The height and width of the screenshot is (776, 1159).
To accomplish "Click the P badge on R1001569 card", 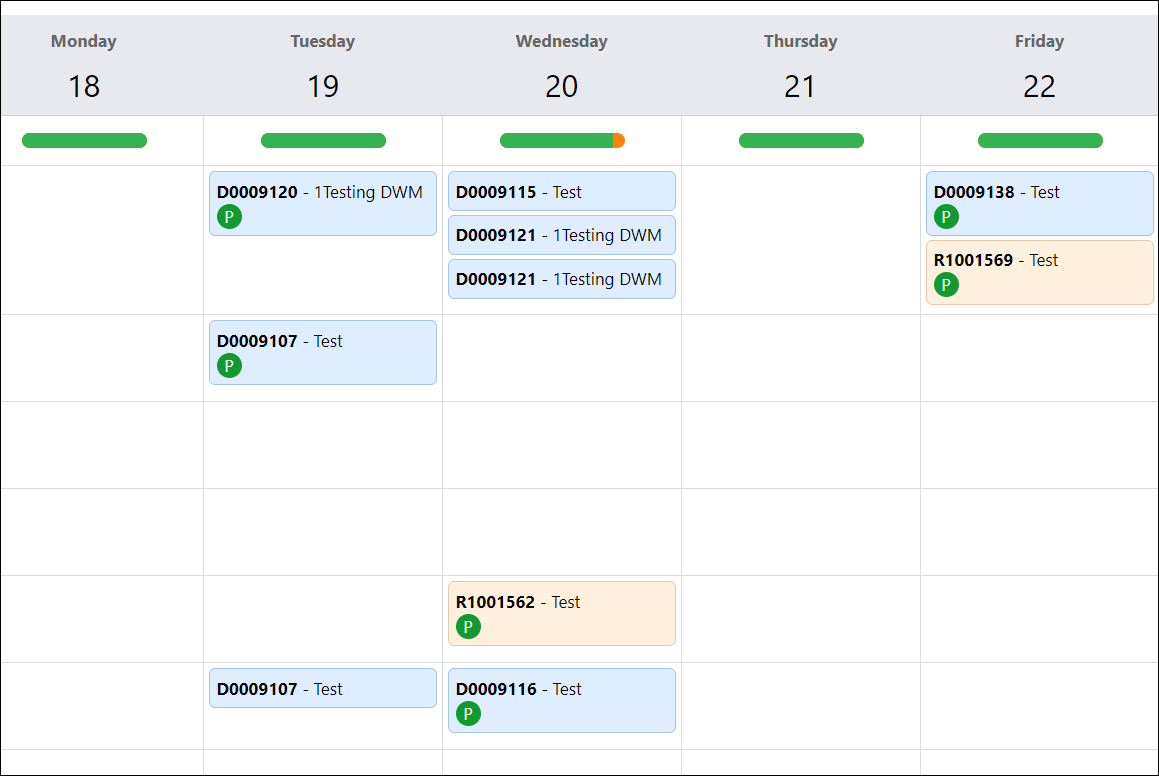I will 946,285.
